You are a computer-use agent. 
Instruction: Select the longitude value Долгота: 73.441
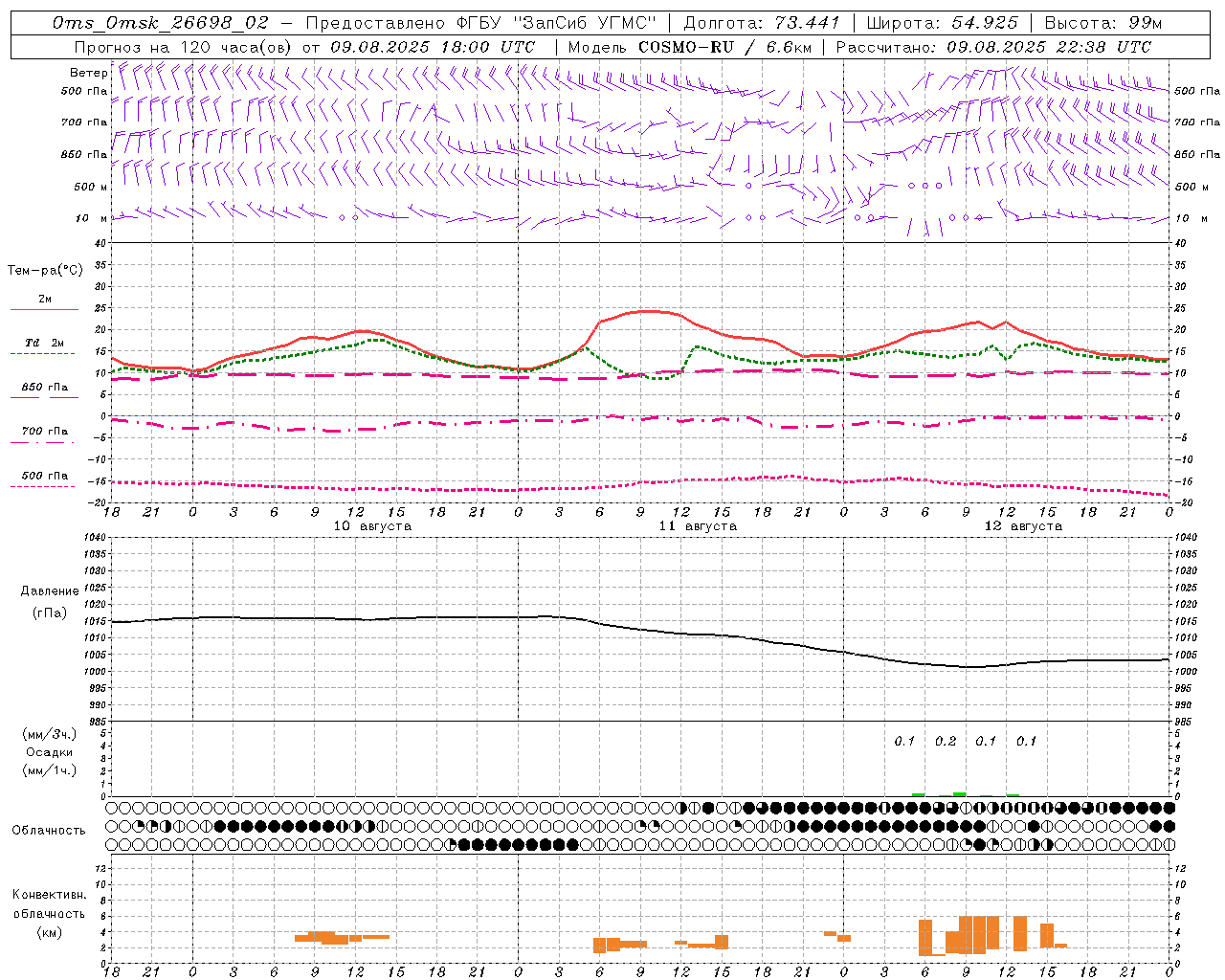click(762, 23)
